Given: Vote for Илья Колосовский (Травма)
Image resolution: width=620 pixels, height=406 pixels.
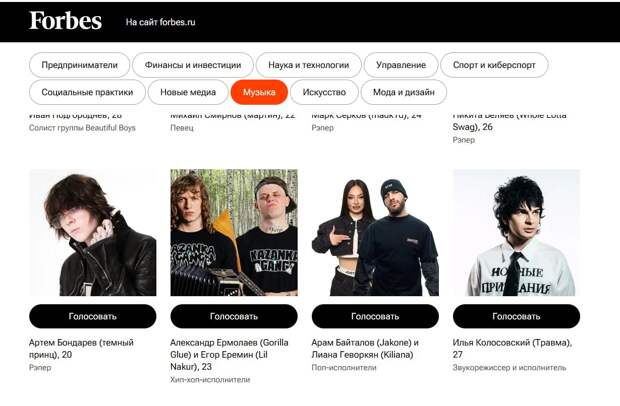Looking at the screenshot, I should pyautogui.click(x=516, y=316).
